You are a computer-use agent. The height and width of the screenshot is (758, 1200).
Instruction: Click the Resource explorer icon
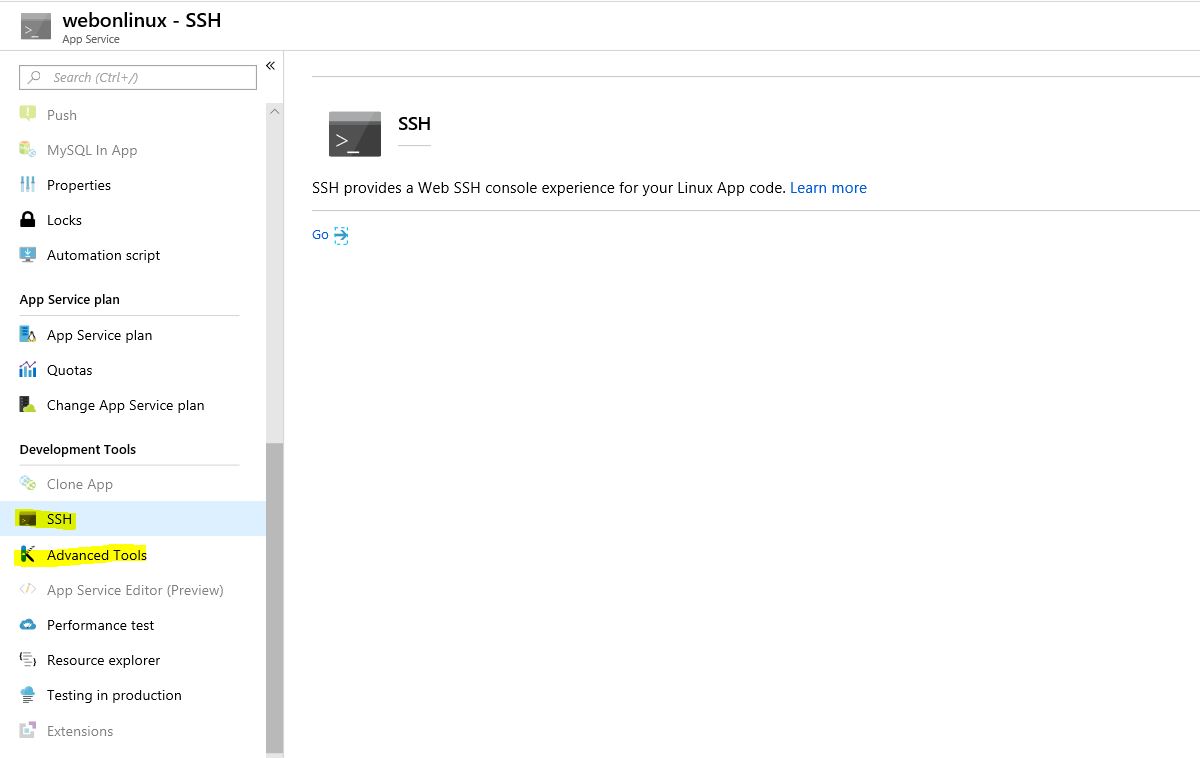point(28,660)
